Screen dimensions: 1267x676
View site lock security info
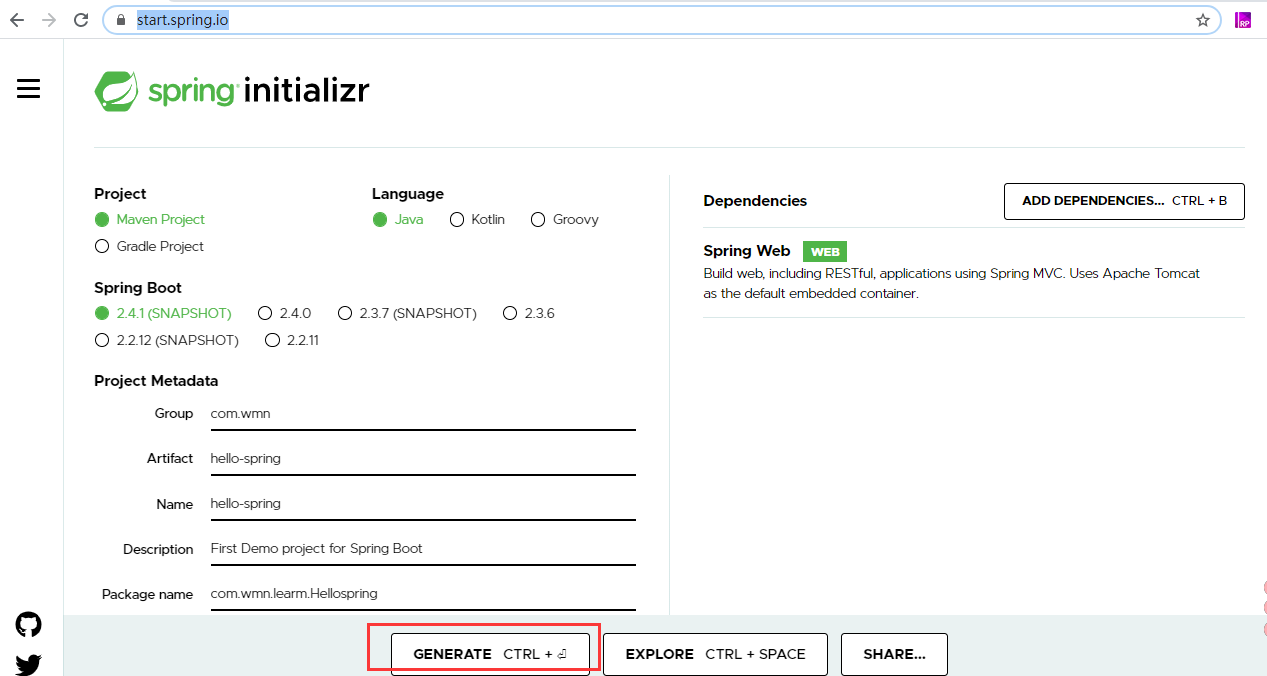[121, 20]
